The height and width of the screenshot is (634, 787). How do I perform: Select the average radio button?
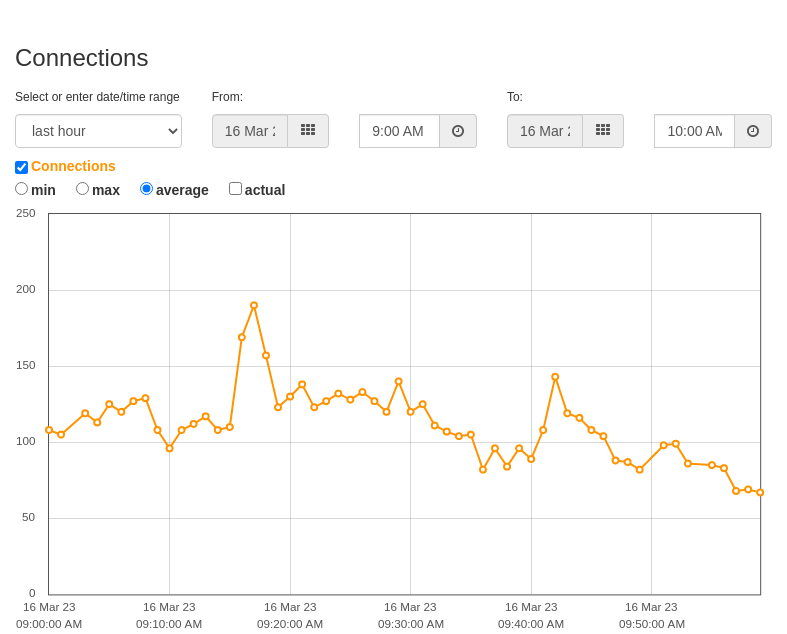146,189
